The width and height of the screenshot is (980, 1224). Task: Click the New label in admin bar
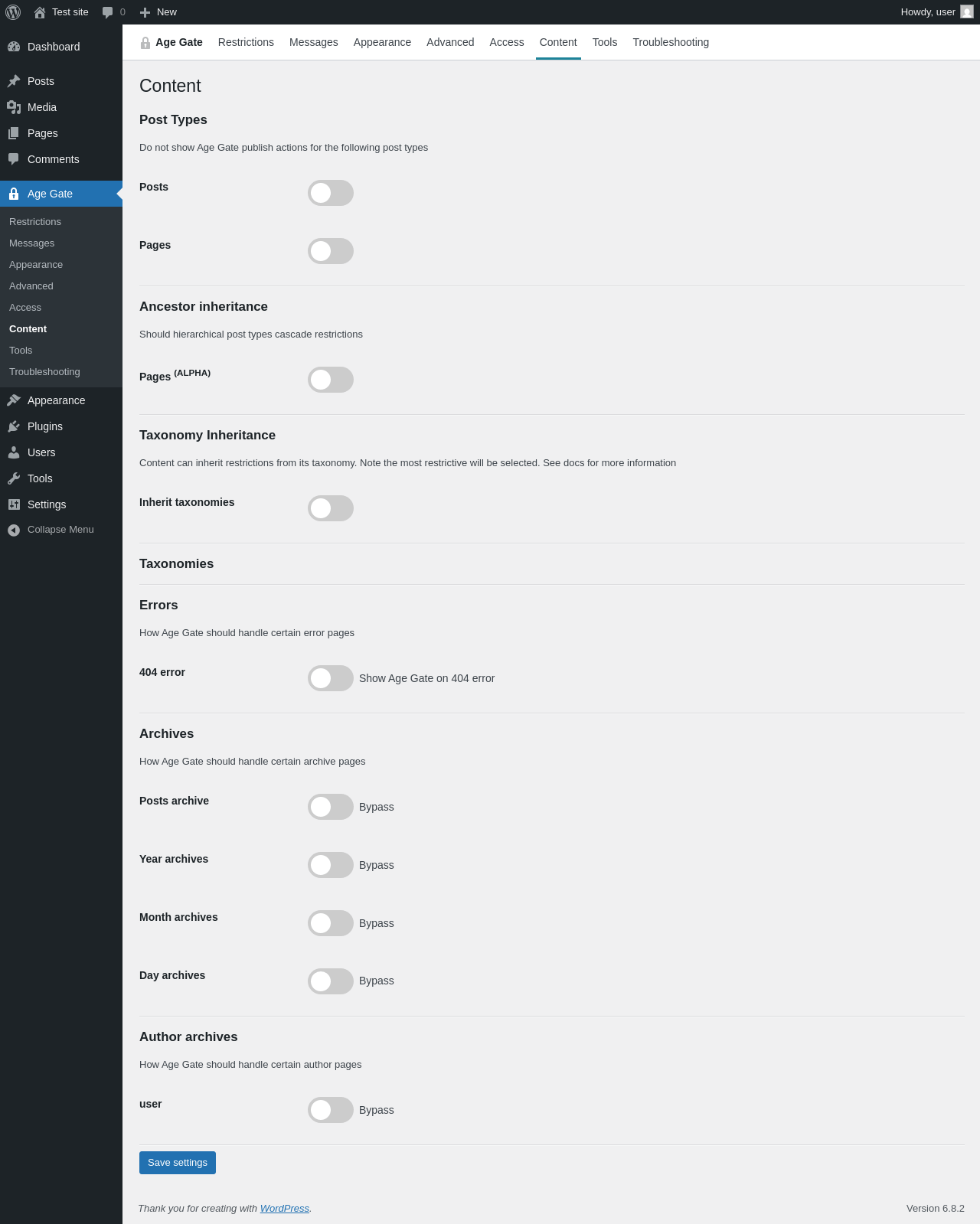(x=167, y=12)
